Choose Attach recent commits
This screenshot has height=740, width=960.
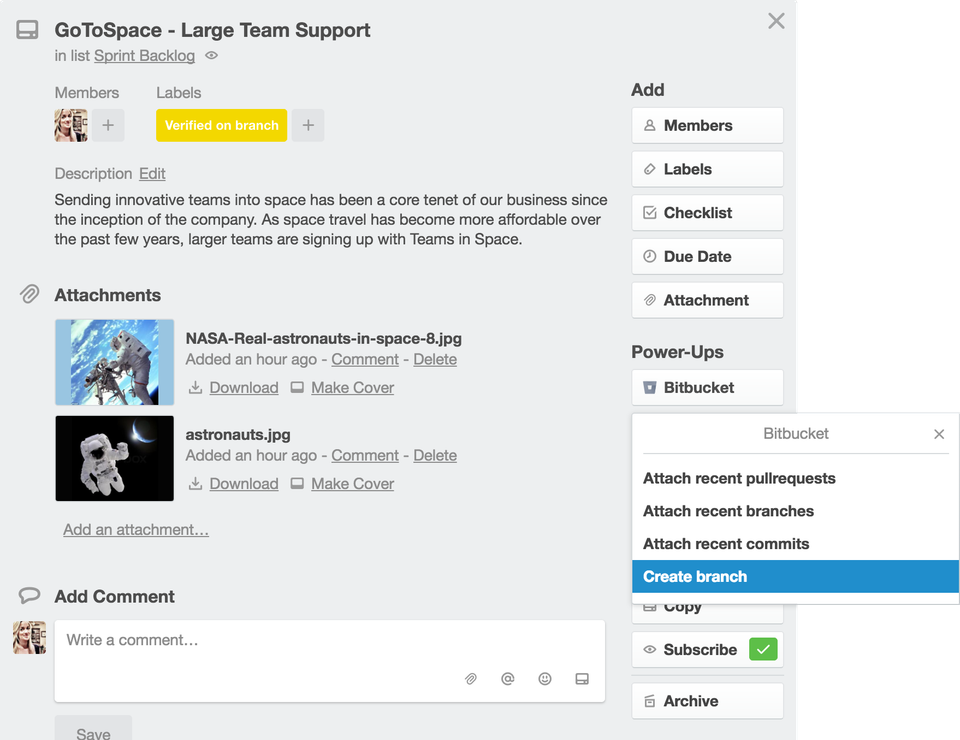click(726, 544)
